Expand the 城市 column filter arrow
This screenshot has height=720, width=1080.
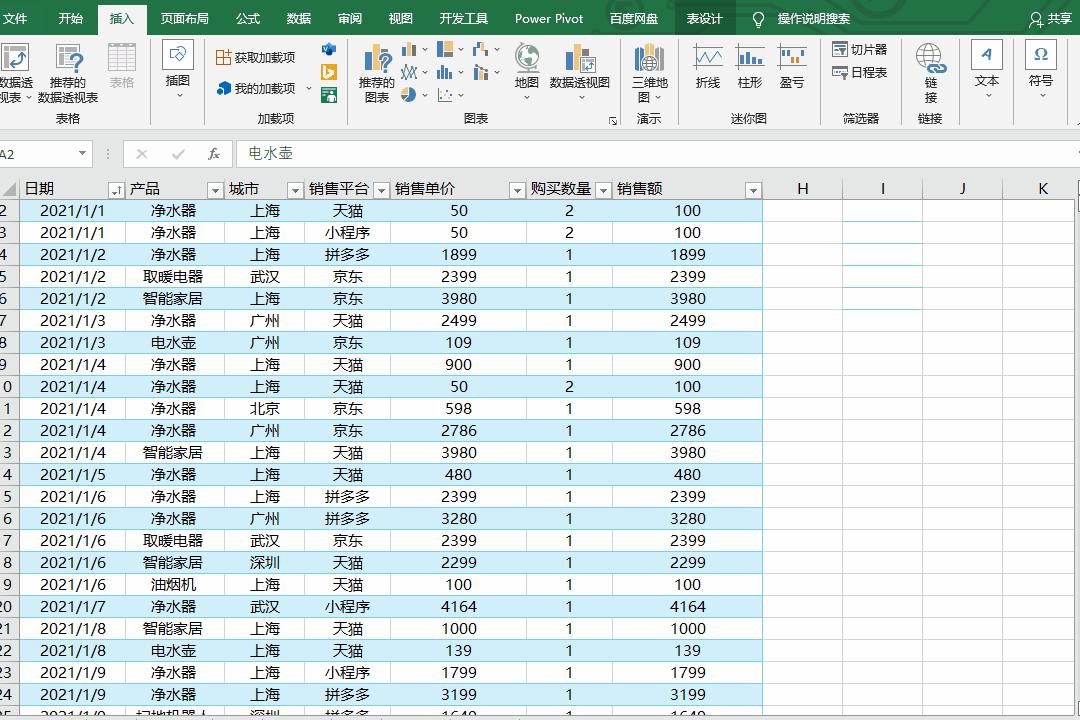coord(295,189)
